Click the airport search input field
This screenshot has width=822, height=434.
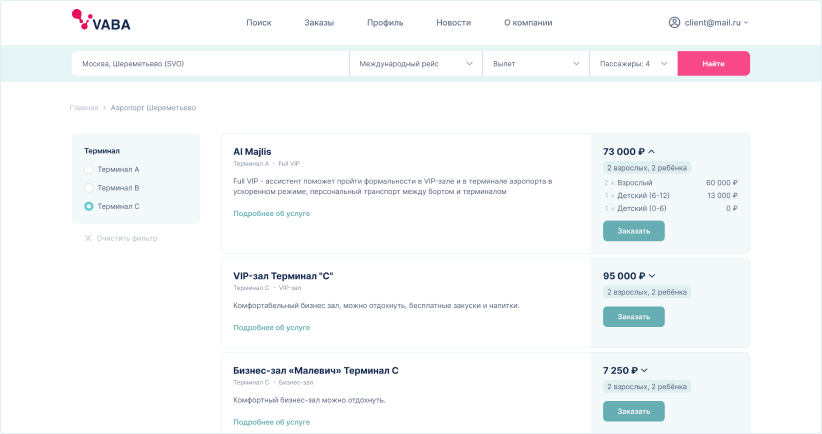[x=210, y=64]
